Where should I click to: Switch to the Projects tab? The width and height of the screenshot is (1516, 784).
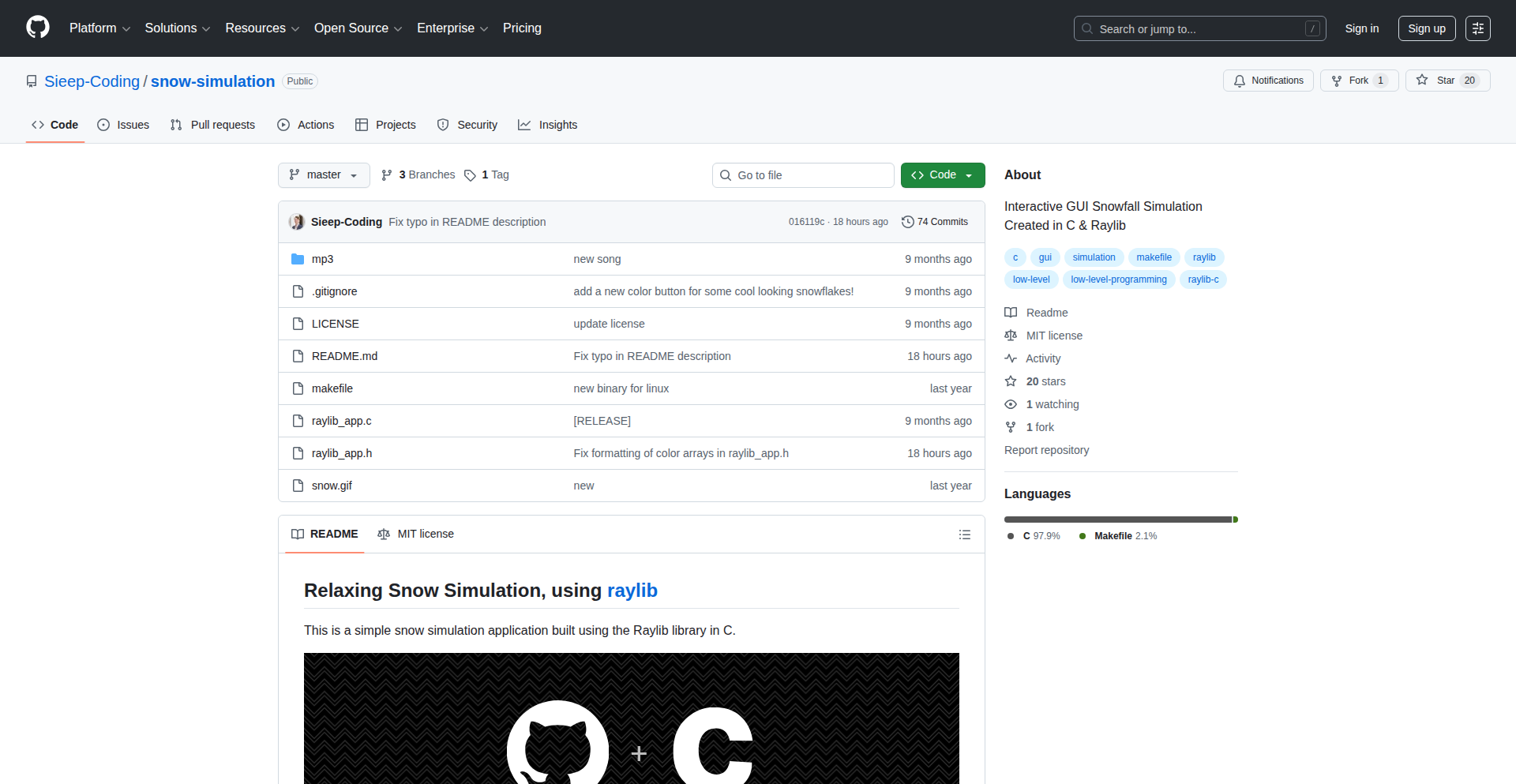(385, 125)
